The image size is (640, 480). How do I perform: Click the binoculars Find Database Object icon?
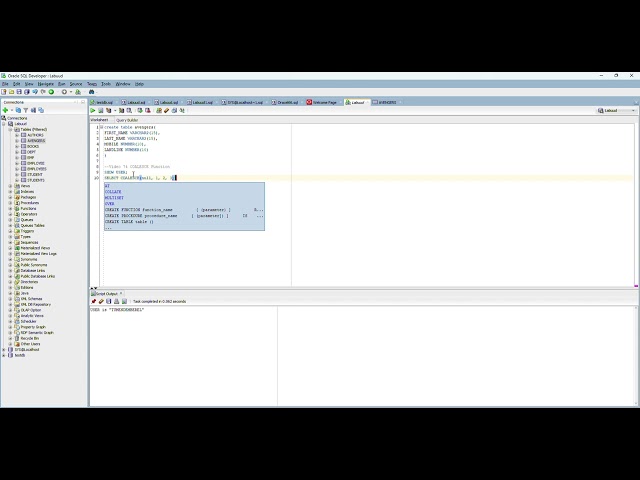coord(91,92)
